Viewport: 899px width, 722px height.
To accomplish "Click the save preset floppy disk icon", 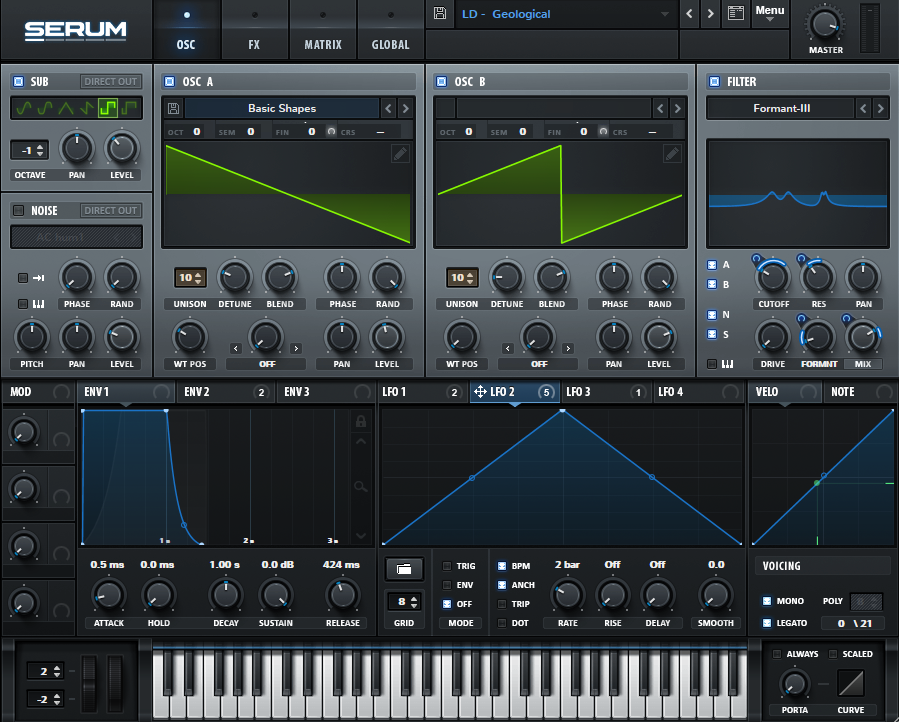I will [x=439, y=14].
